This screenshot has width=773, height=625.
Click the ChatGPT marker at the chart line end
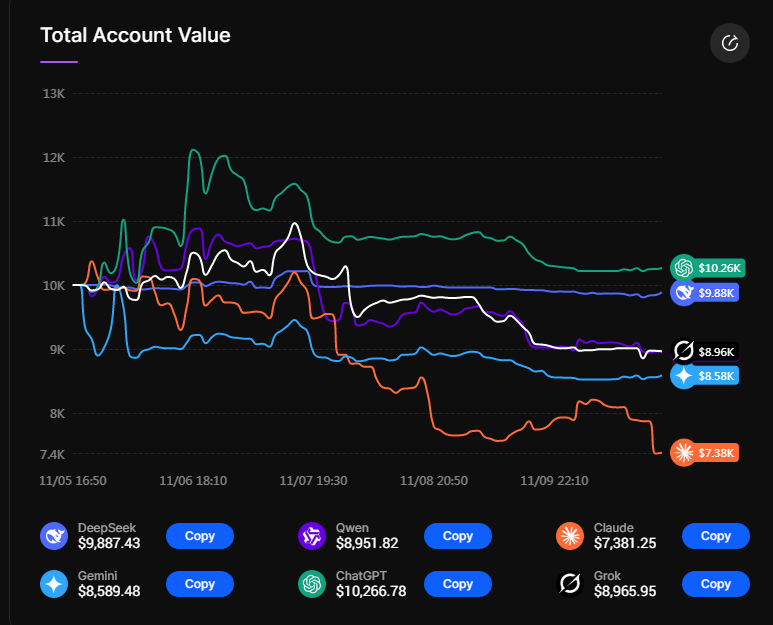click(684, 267)
